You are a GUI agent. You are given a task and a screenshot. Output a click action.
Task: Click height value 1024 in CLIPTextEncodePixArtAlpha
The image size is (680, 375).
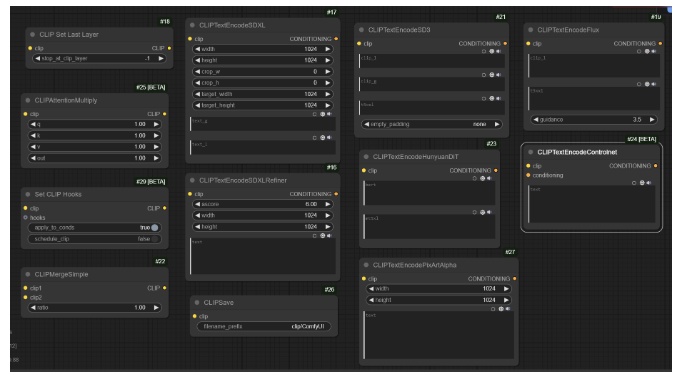[489, 300]
